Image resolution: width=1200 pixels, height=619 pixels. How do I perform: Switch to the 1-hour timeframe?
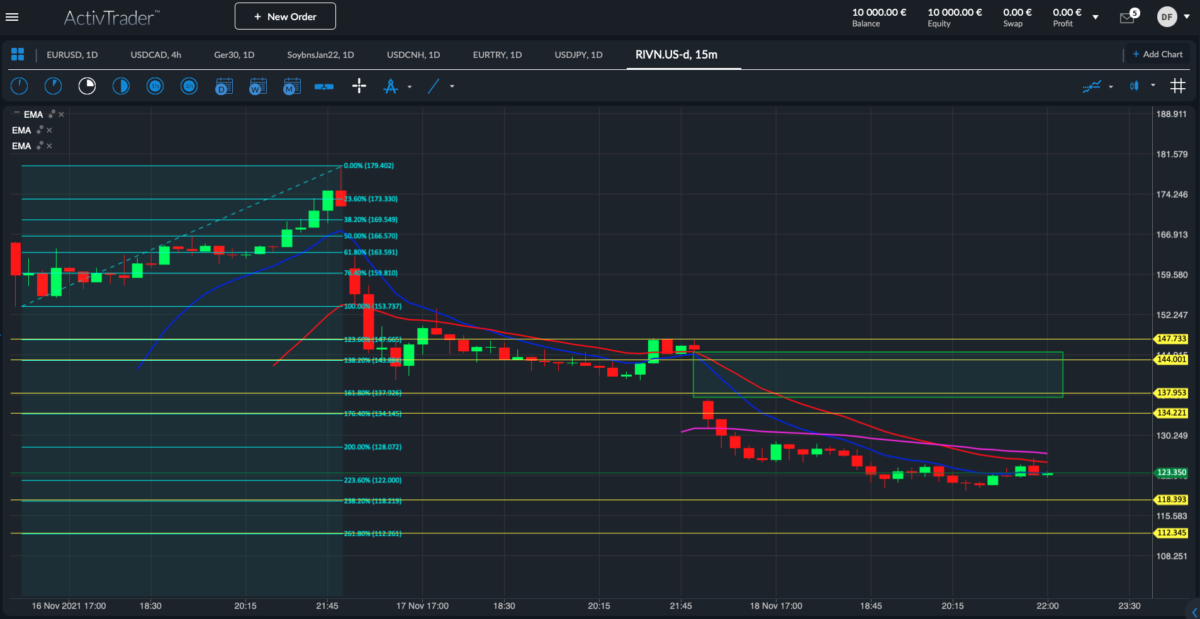click(155, 87)
